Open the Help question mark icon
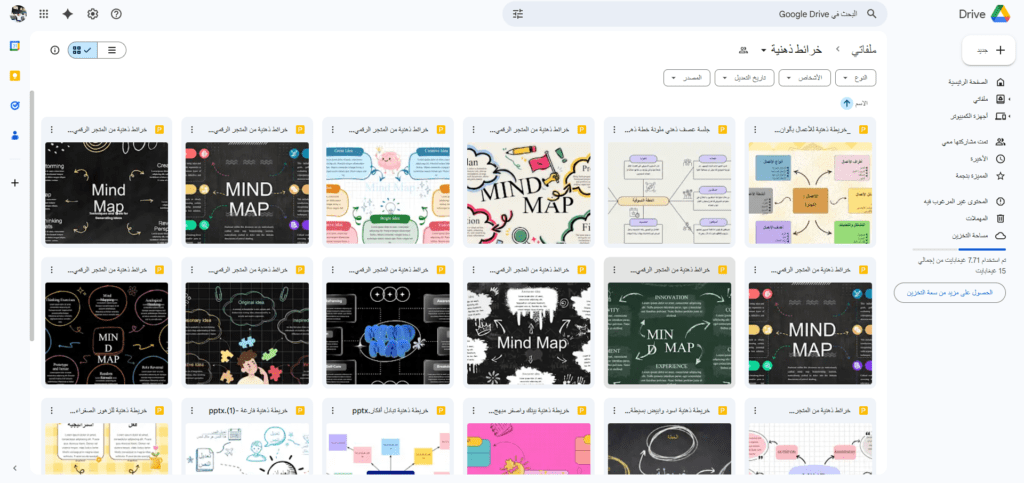Image resolution: width=1024 pixels, height=483 pixels. point(117,14)
